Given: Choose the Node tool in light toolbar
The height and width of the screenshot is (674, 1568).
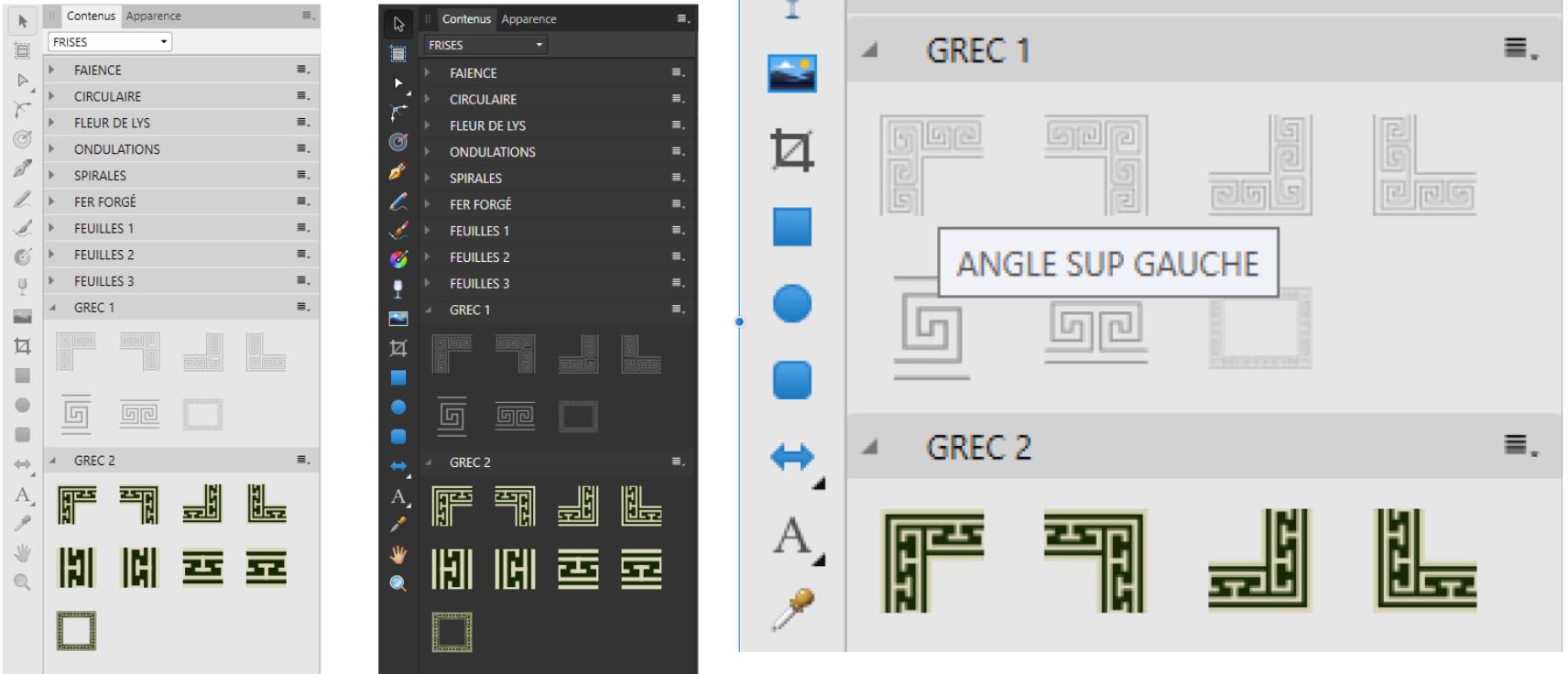Looking at the screenshot, I should [23, 81].
